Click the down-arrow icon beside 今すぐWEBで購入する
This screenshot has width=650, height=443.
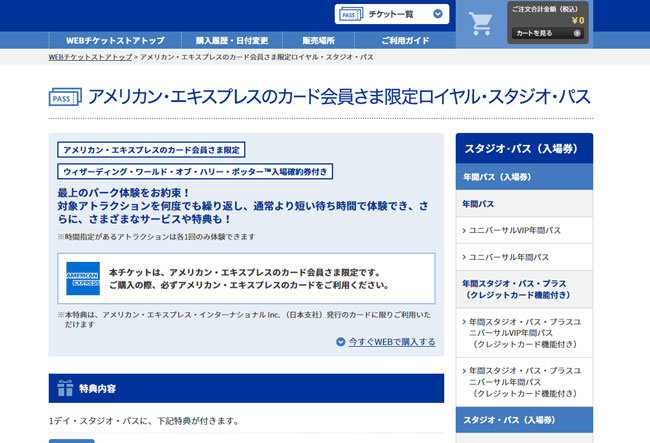click(340, 342)
